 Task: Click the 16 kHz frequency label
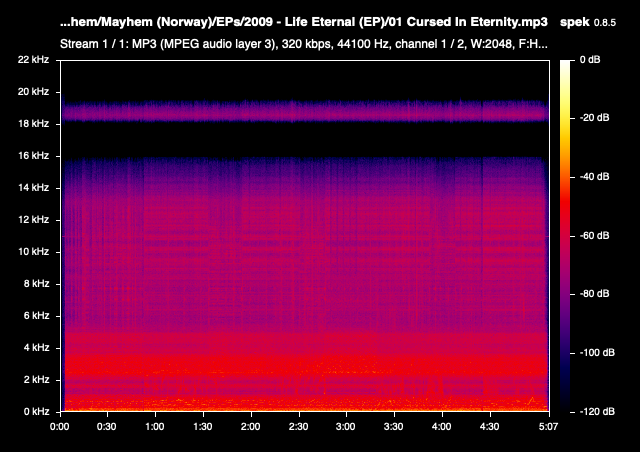coord(33,156)
